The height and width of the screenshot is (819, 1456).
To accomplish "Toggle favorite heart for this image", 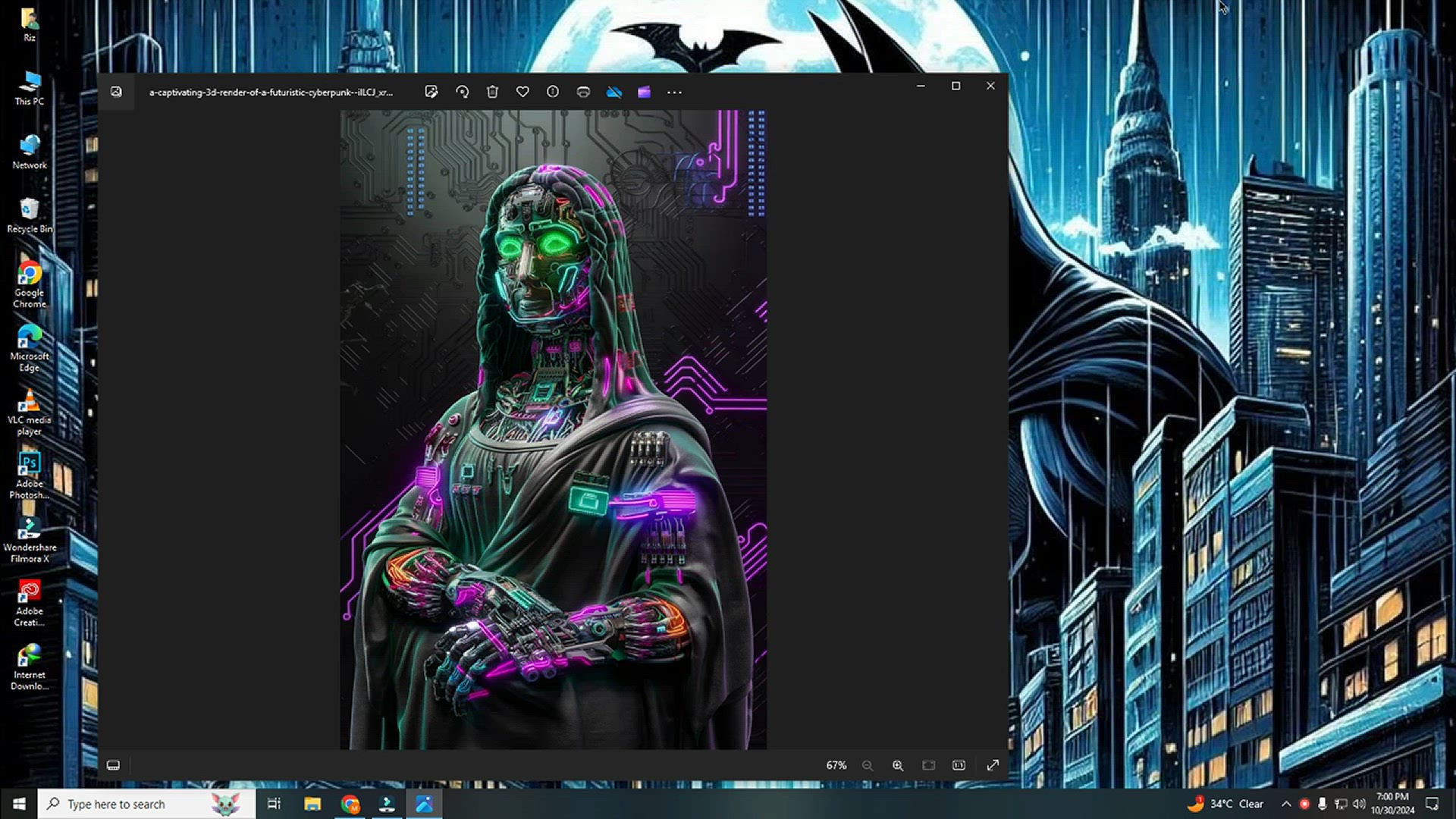I will 522,92.
